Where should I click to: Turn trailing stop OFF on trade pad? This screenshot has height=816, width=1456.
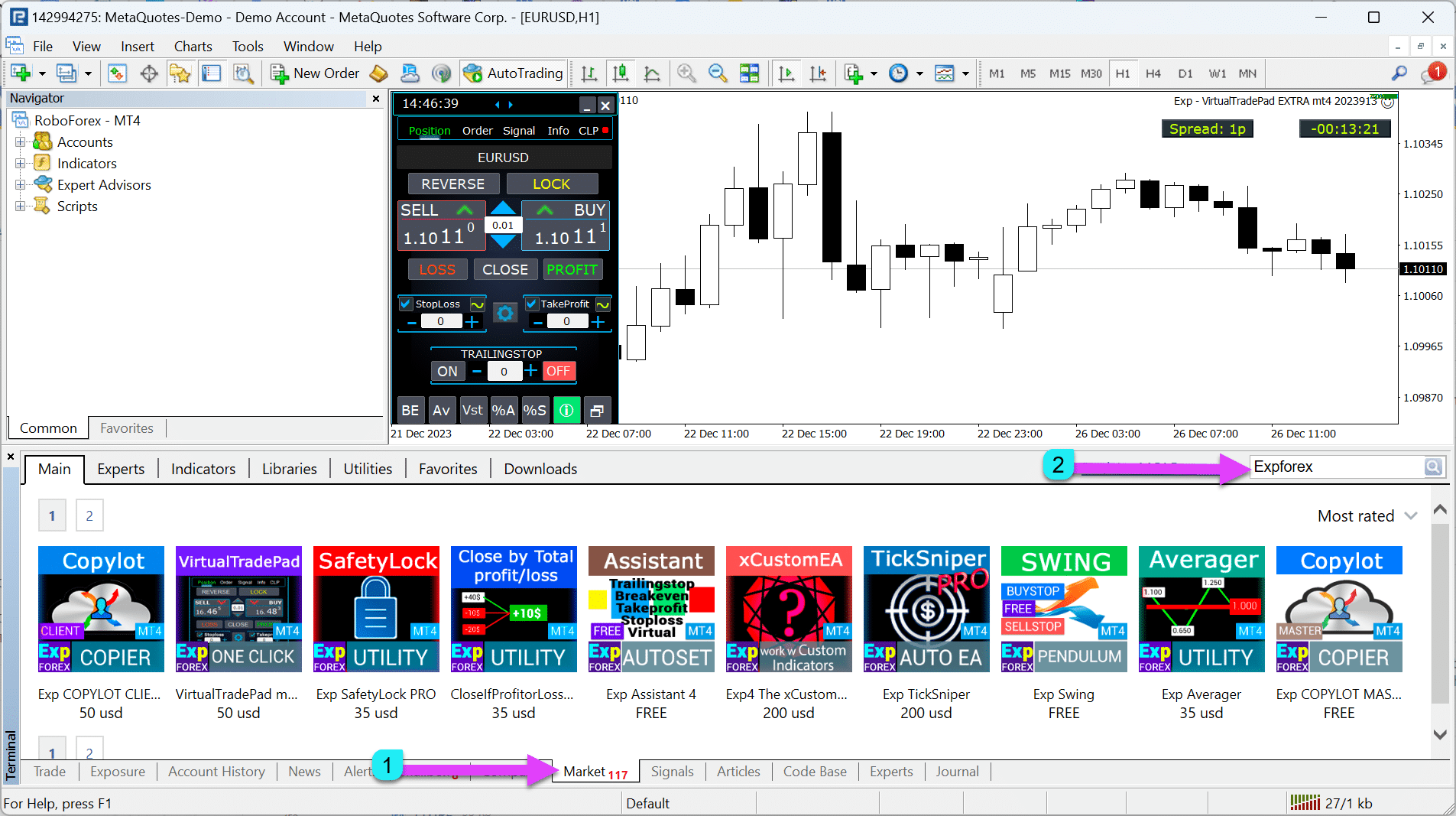(x=558, y=371)
